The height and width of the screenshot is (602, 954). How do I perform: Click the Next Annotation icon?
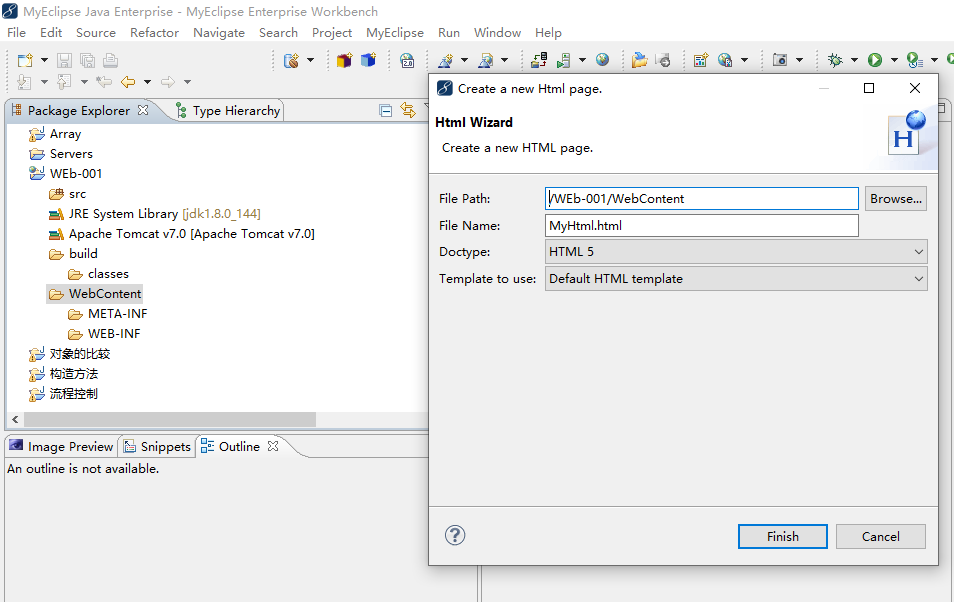pyautogui.click(x=24, y=82)
